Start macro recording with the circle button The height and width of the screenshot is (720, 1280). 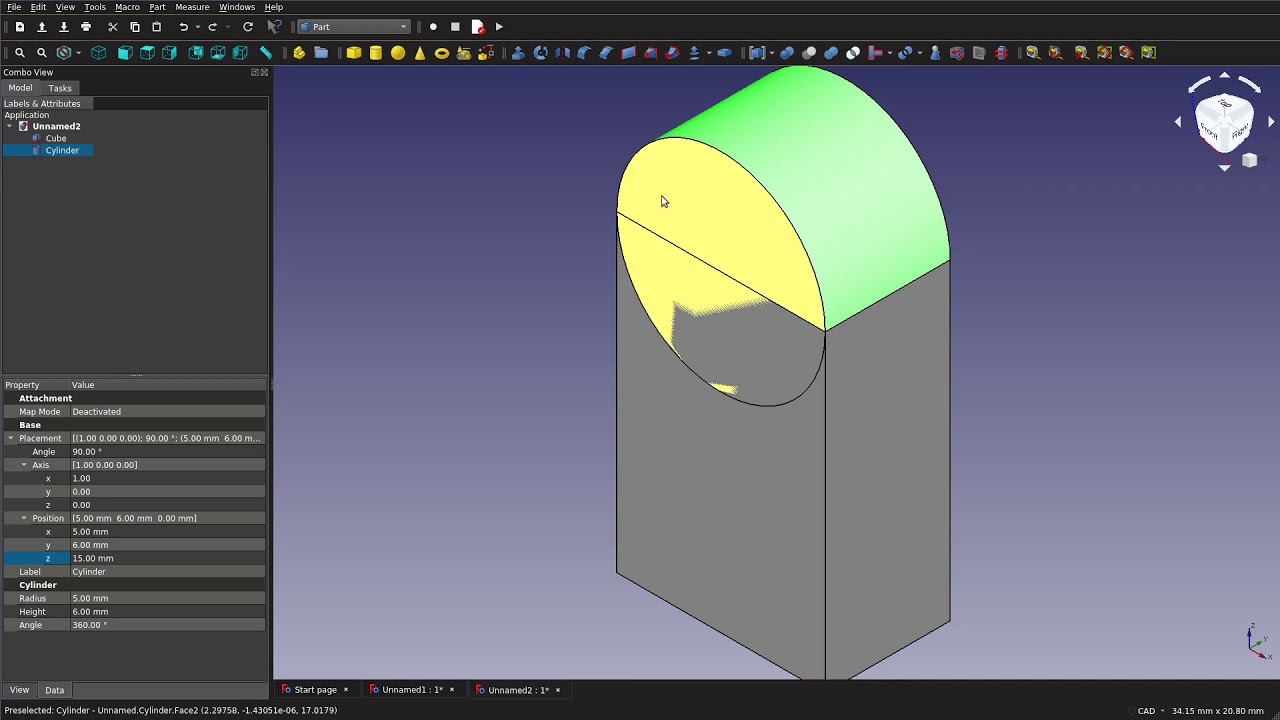coord(433,27)
